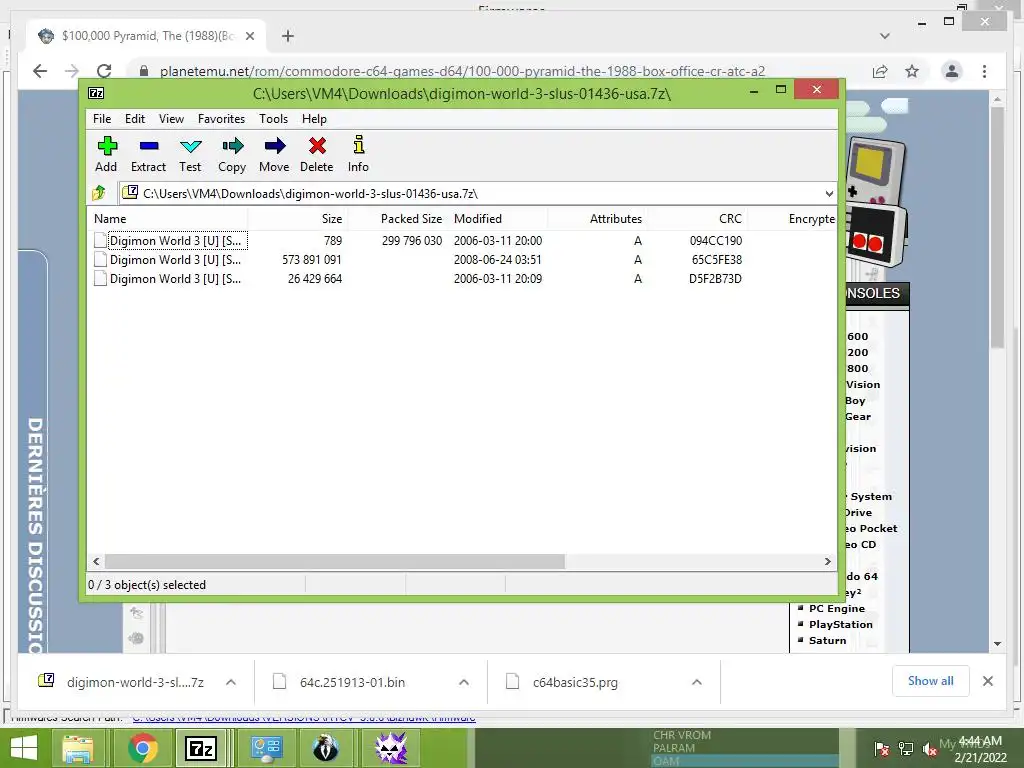Open Chrome tab search chevron
Screen dimensions: 1024x768
[x=884, y=36]
